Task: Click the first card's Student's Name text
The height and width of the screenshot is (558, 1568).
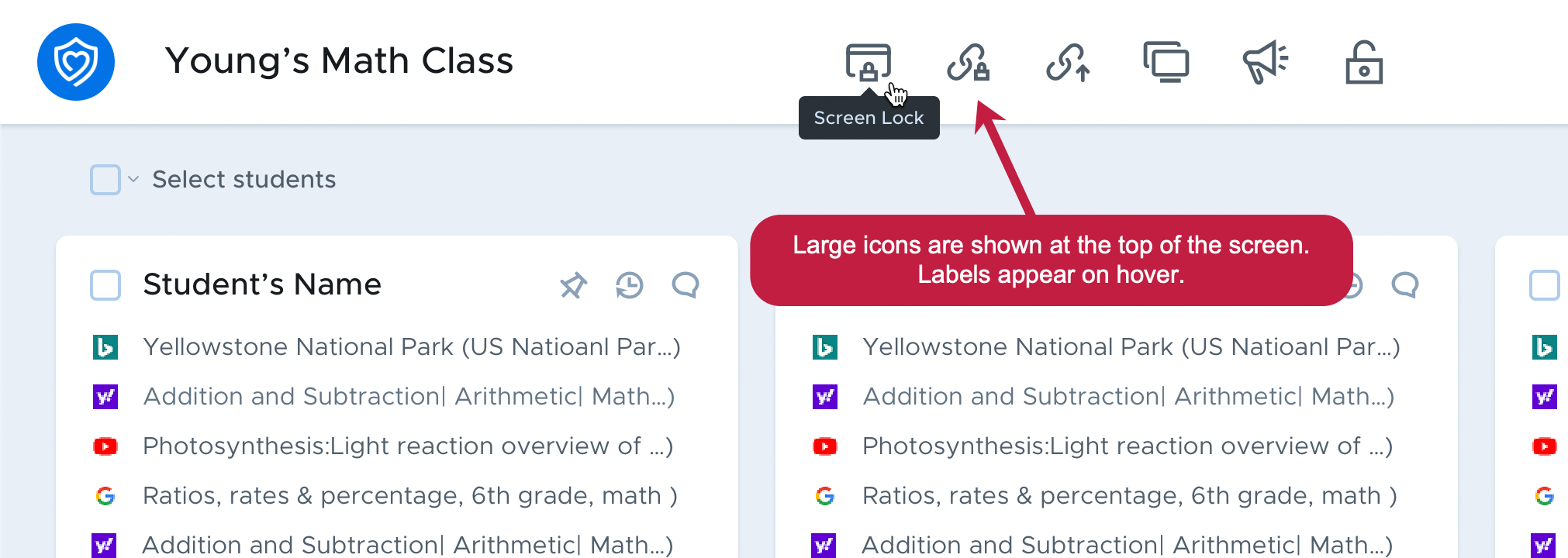Action: pyautogui.click(x=262, y=284)
